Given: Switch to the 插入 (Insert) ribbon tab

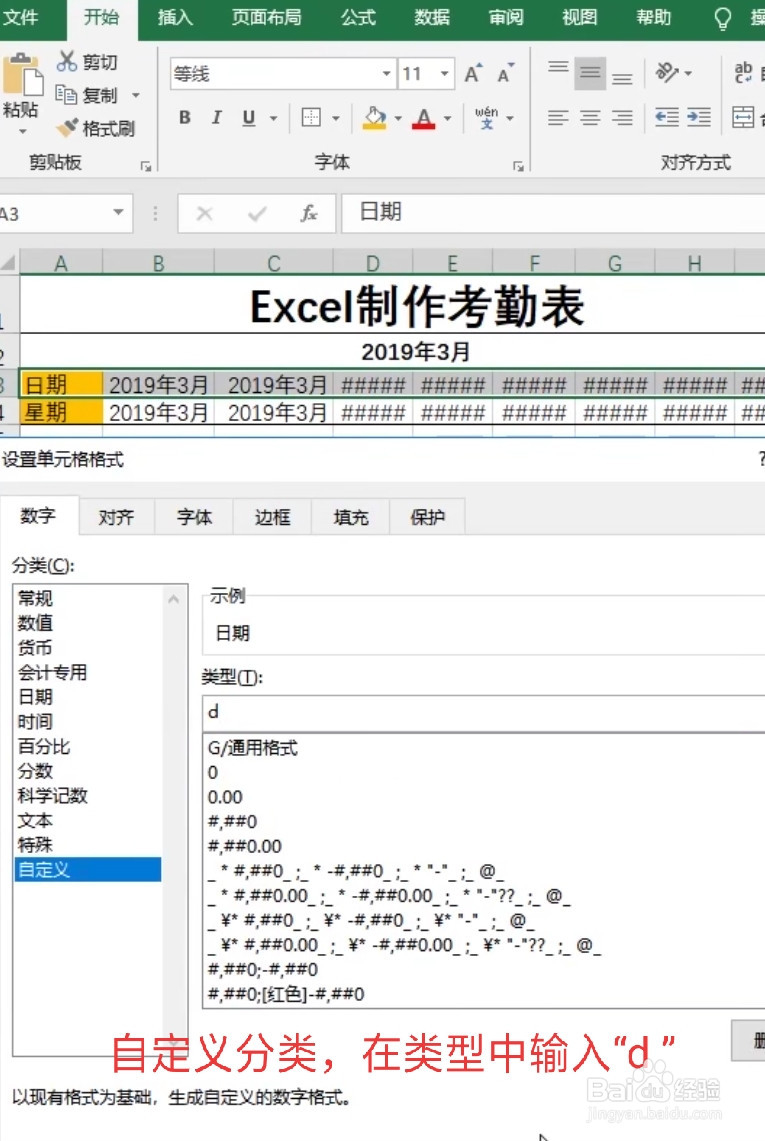Looking at the screenshot, I should [175, 17].
